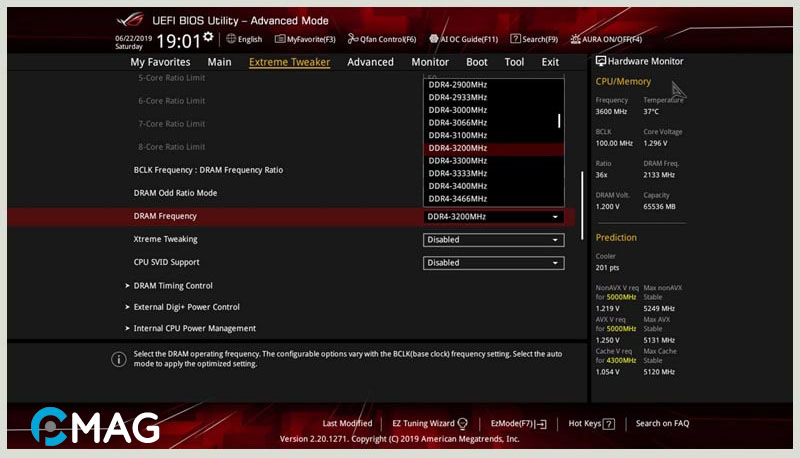Click the ROG logo icon
The image size is (800, 458).
(130, 20)
